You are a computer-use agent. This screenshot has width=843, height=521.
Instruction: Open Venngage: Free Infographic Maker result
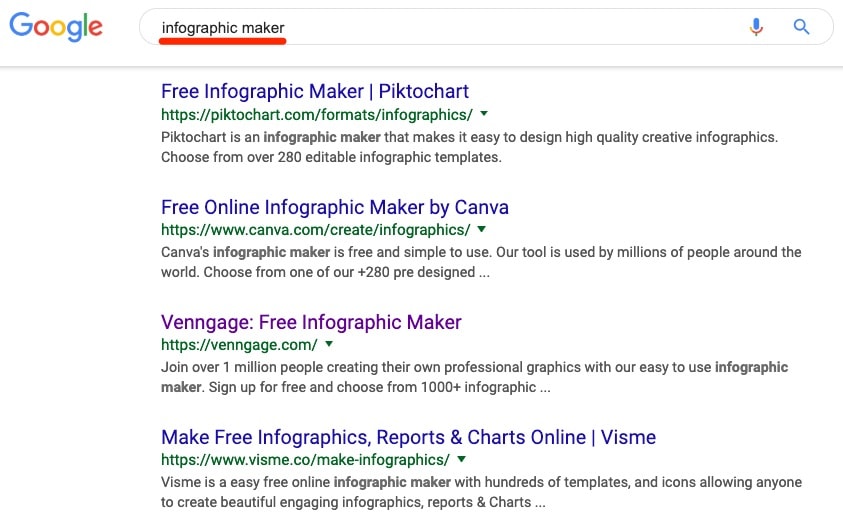tap(311, 322)
